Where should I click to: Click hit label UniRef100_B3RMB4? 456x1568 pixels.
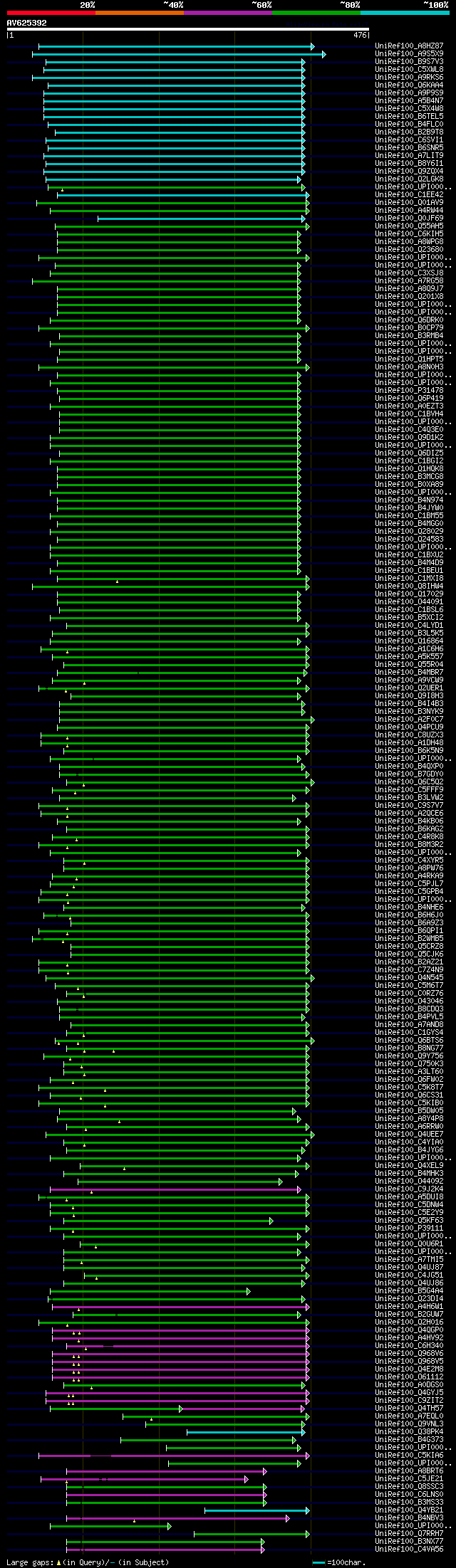409,336
